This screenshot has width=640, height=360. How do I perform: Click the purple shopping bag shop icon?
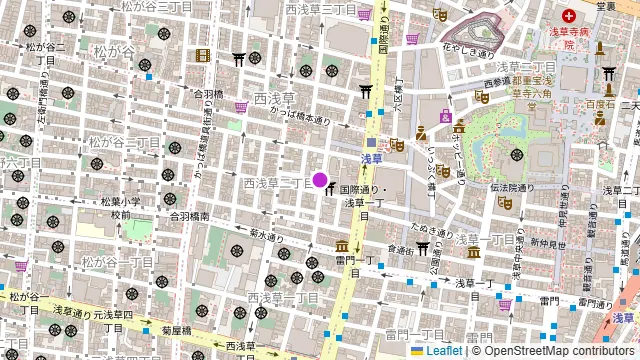(x=445, y=116)
